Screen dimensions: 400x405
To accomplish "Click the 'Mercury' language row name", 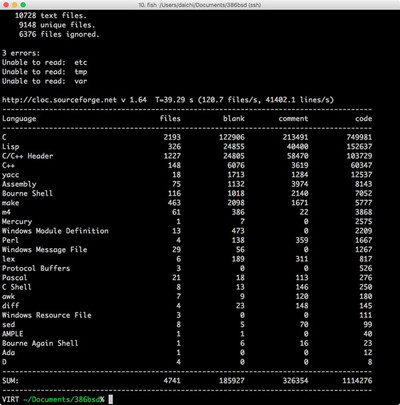I will pyautogui.click(x=17, y=222).
